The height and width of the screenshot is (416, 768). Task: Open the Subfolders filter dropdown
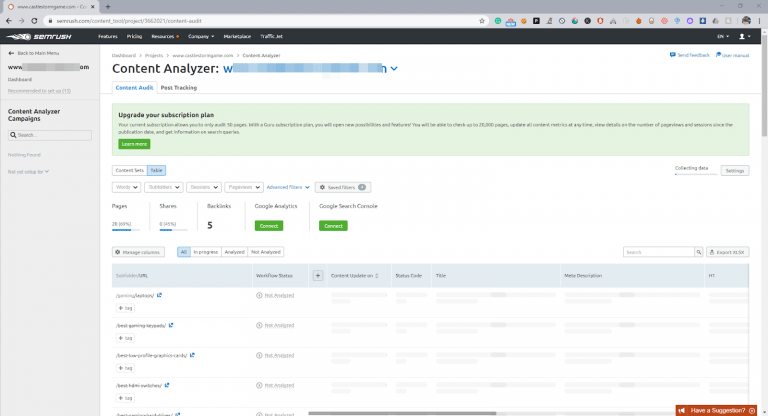tap(163, 187)
